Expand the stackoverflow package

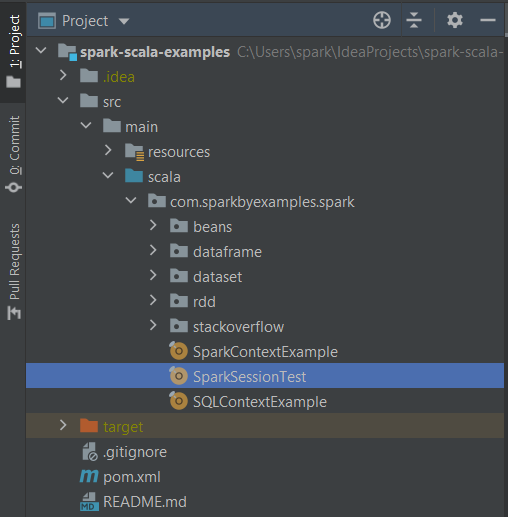(153, 325)
